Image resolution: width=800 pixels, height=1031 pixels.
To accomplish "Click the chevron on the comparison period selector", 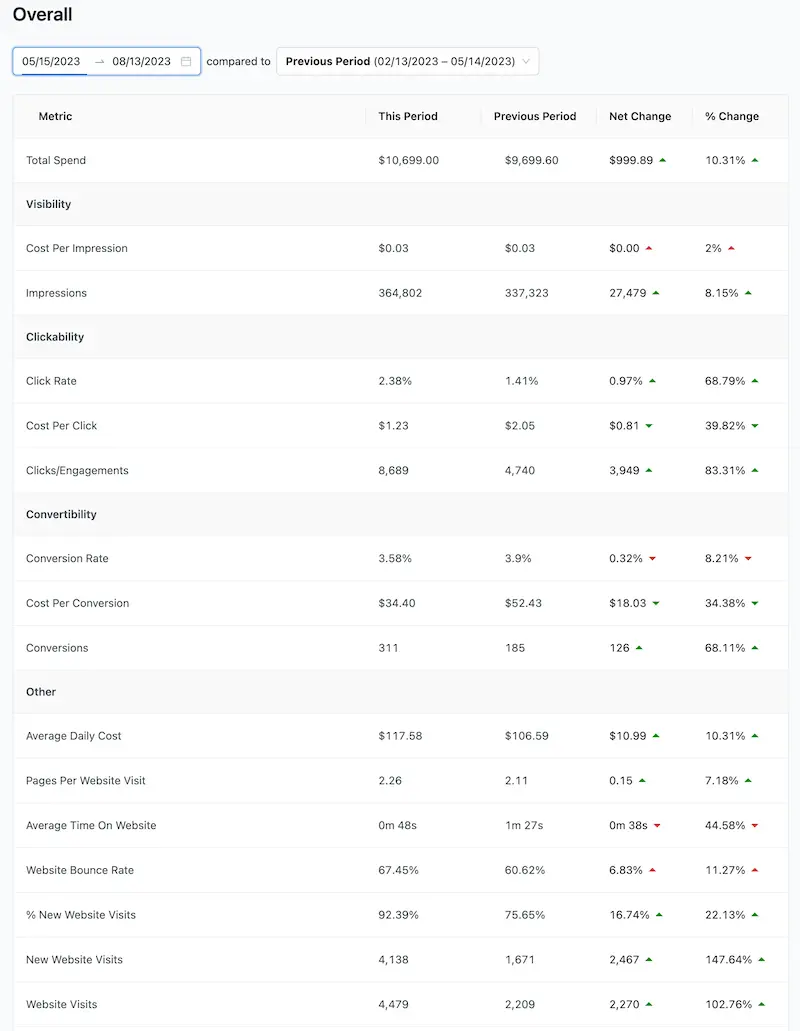I will pyautogui.click(x=526, y=61).
